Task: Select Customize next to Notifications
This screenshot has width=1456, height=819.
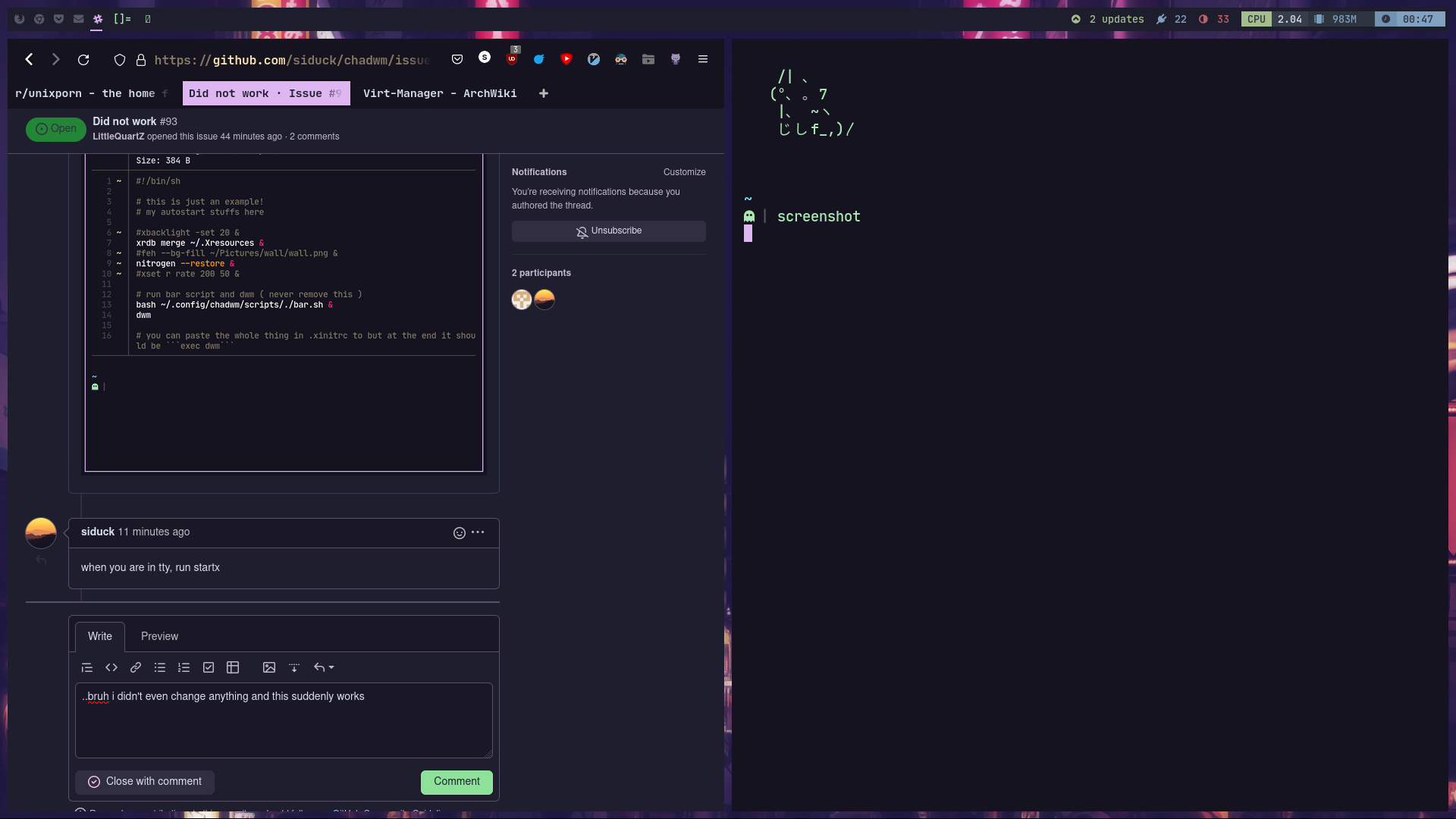Action: [x=684, y=172]
